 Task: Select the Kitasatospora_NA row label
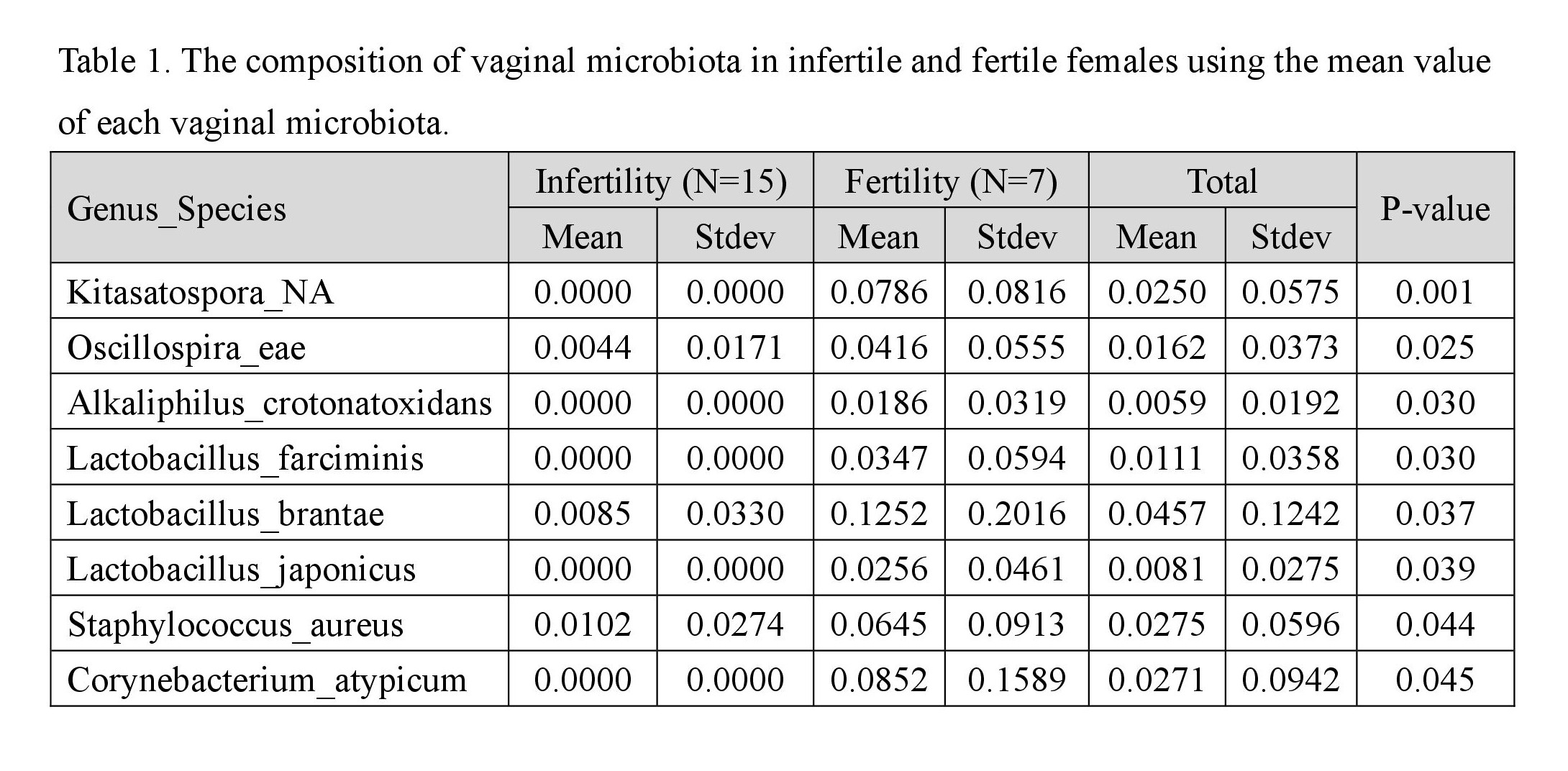point(201,292)
